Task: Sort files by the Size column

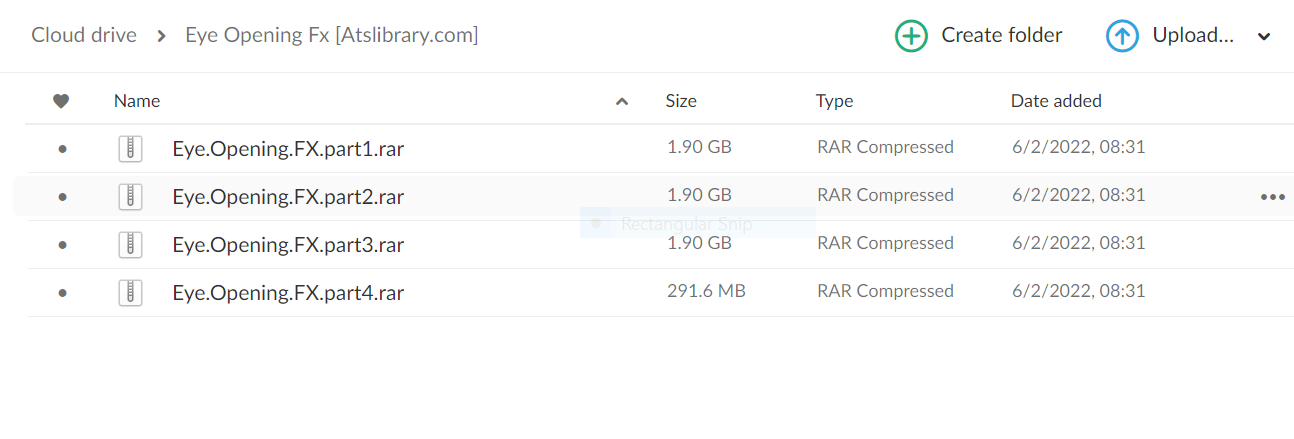Action: pyautogui.click(x=681, y=100)
